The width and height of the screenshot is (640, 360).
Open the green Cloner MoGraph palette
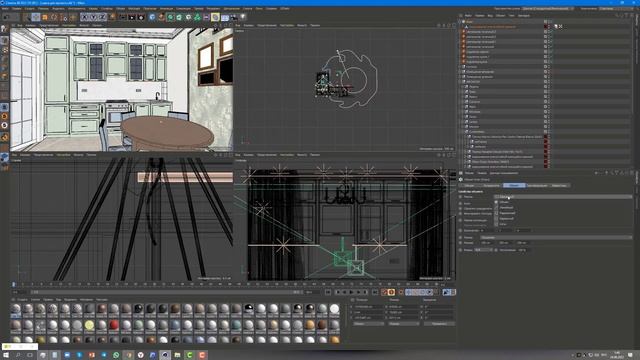[x=197, y=17]
